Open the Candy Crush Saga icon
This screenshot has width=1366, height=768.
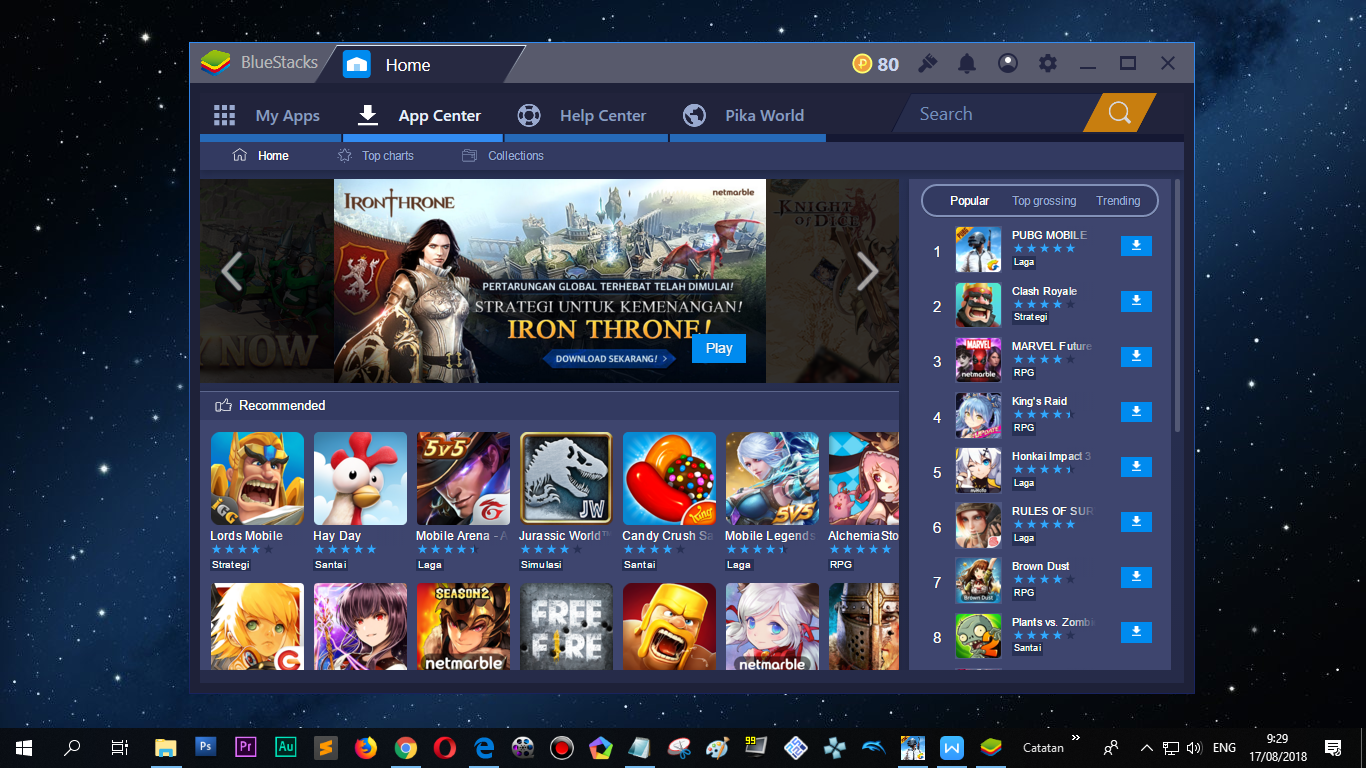pos(669,478)
